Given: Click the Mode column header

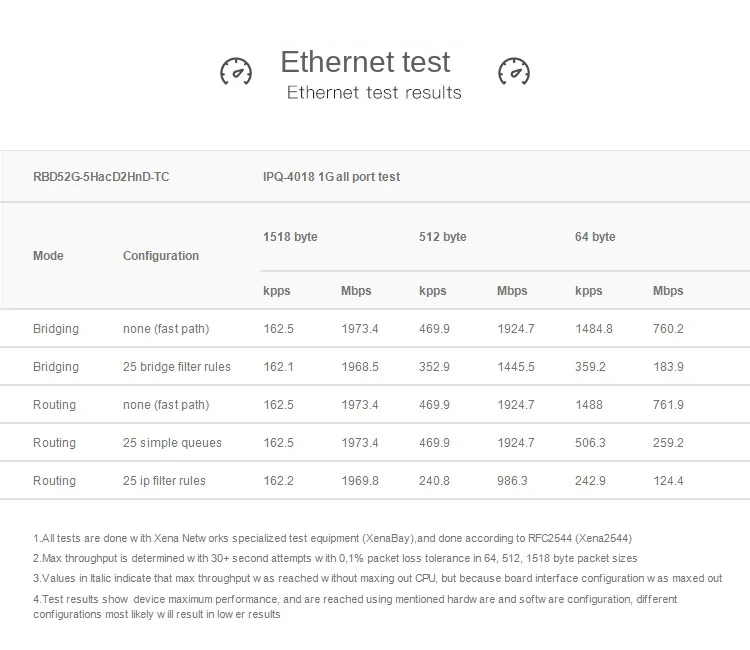Looking at the screenshot, I should (48, 256).
